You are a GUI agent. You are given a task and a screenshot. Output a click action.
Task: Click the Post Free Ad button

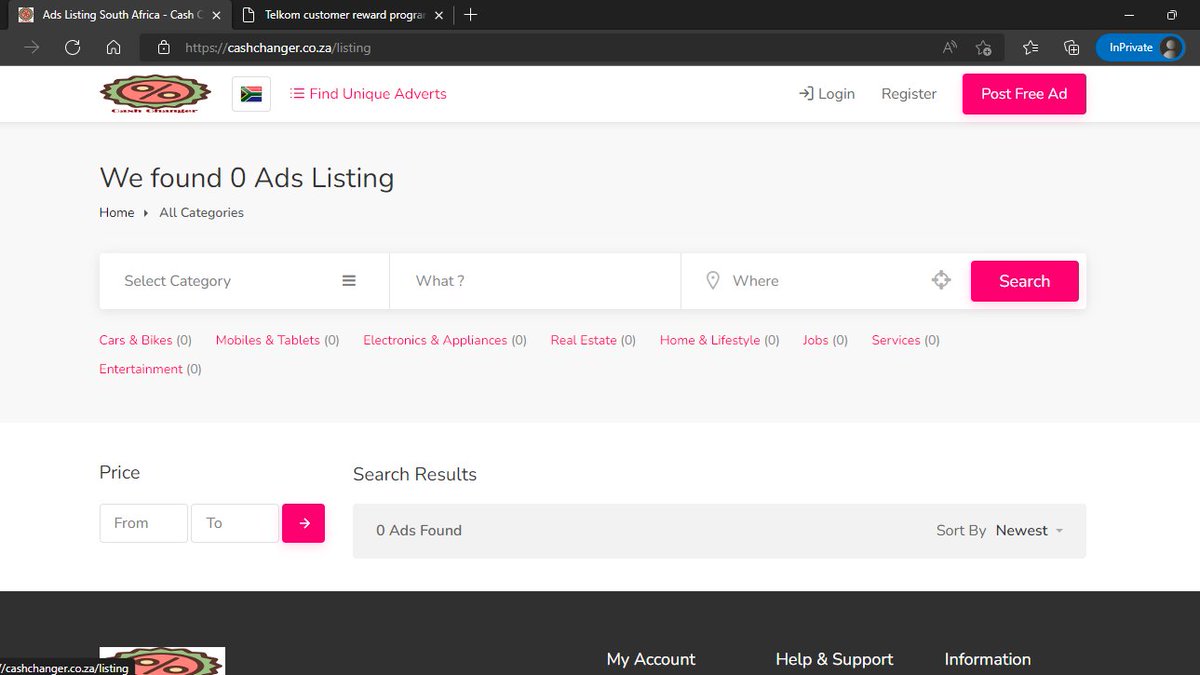click(x=1024, y=94)
